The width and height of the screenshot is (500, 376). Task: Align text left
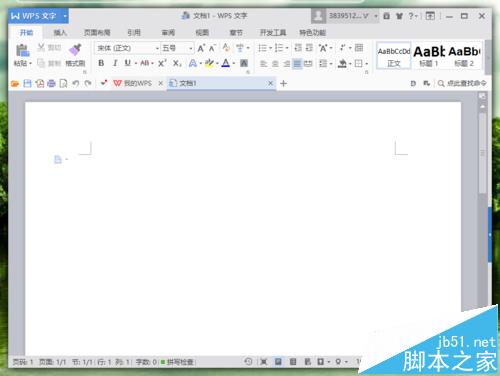pyautogui.click(x=263, y=63)
